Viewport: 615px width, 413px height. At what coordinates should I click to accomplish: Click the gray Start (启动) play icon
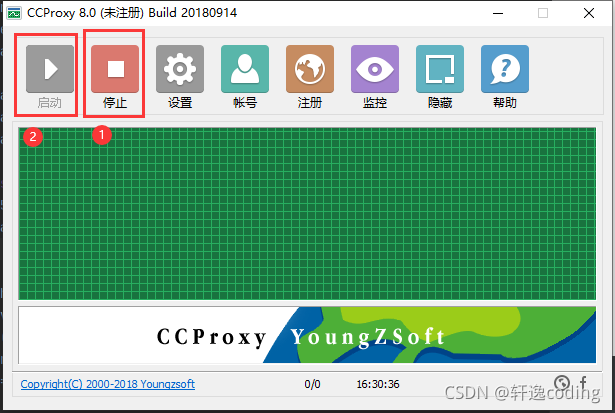pyautogui.click(x=50, y=69)
